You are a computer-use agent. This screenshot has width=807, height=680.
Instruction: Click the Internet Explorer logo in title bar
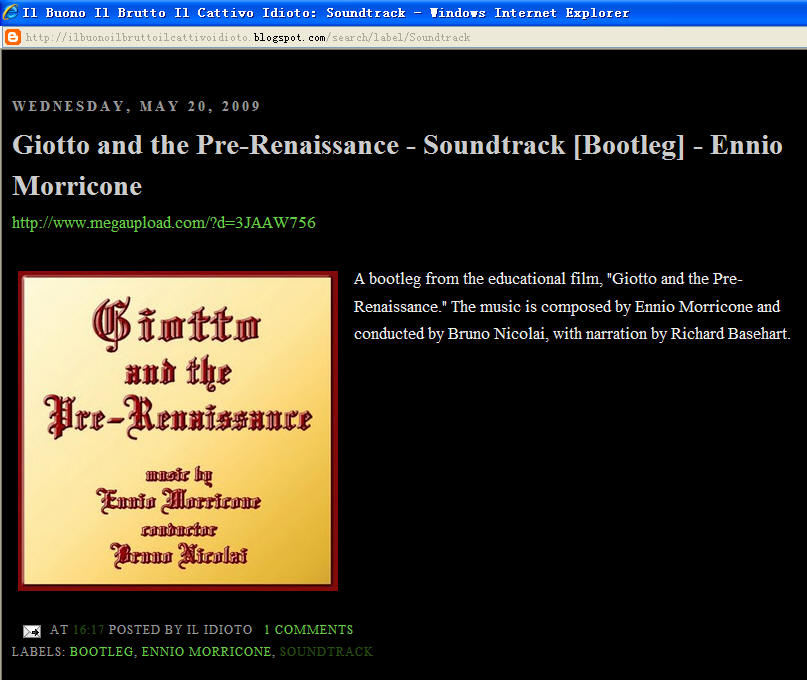coord(10,12)
